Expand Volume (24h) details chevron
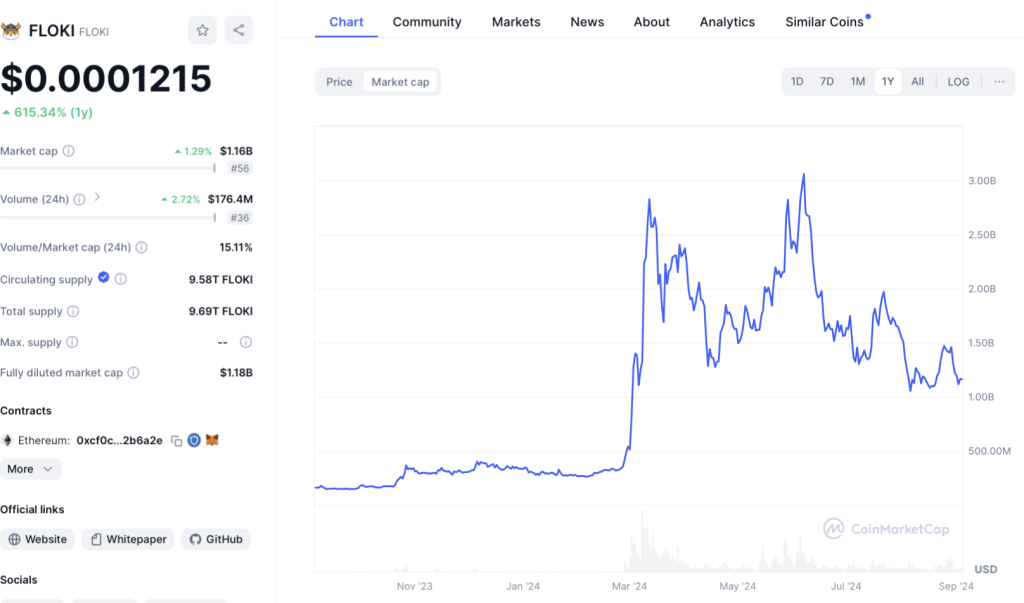The width and height of the screenshot is (1024, 603). click(97, 198)
